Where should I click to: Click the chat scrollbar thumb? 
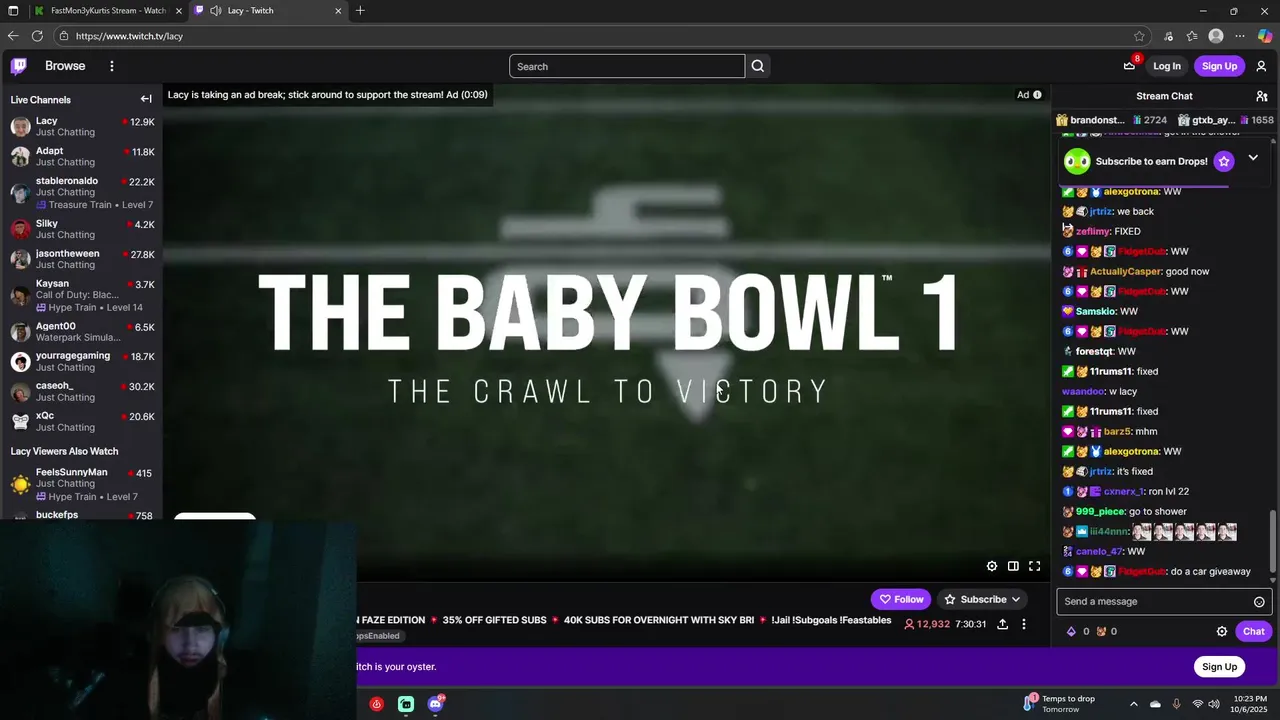[1273, 541]
